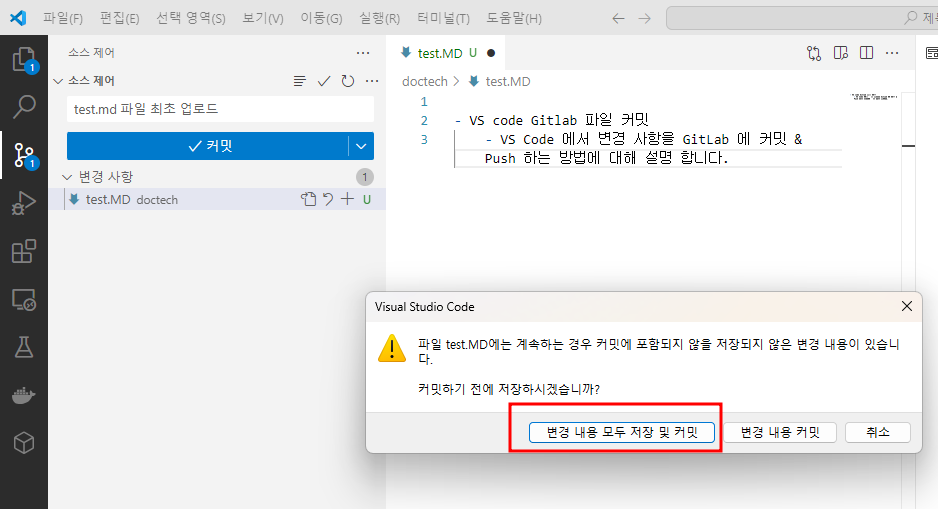Click the unsaved dot on test.MD tab

(x=491, y=53)
